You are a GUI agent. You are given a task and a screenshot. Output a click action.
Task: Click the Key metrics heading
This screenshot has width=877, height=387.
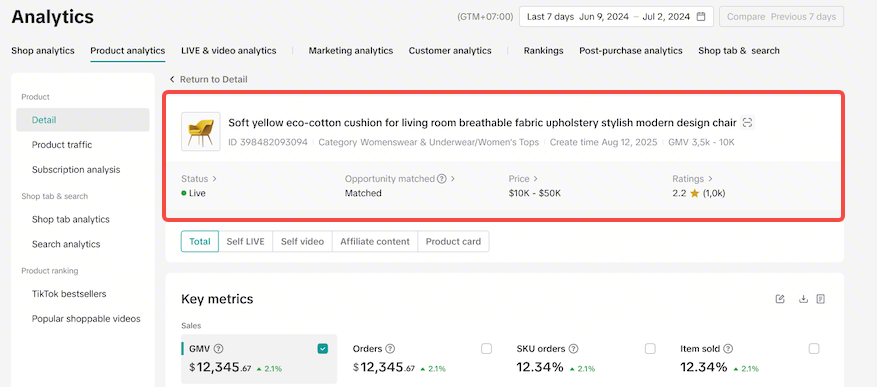pos(217,299)
